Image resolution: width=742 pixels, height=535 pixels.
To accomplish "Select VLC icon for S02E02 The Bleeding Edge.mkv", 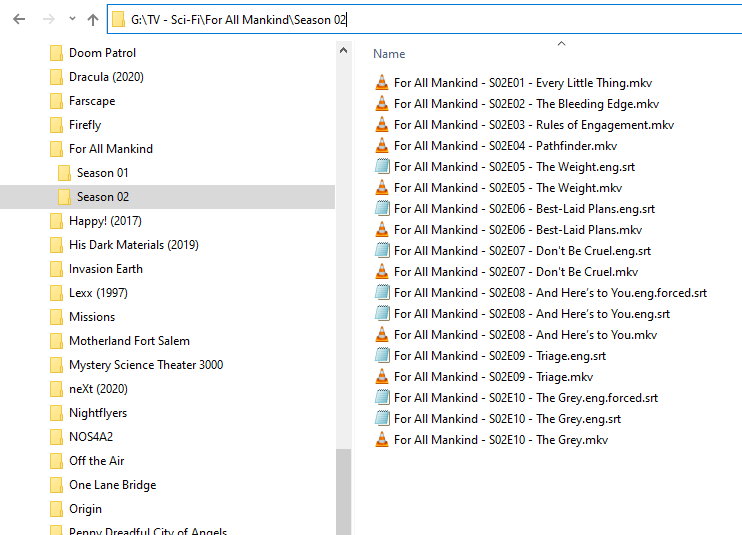I will click(382, 104).
